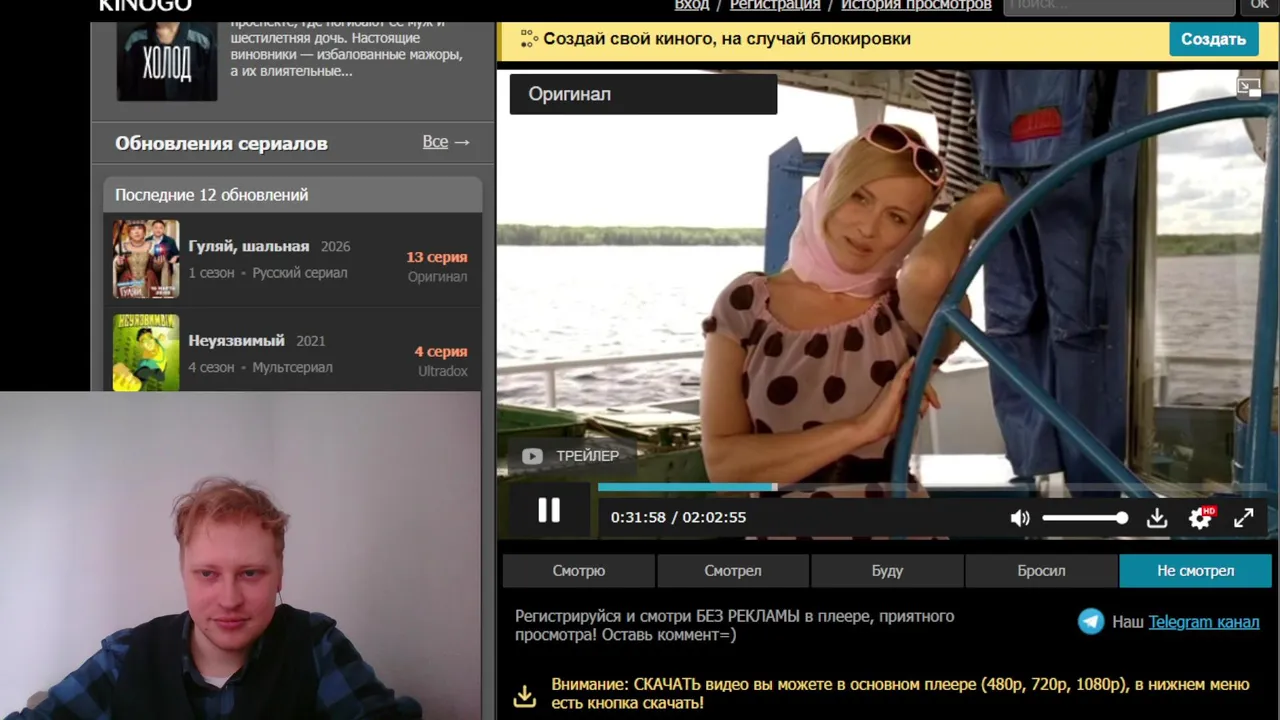This screenshot has height=720, width=1280.
Task: Click the 13 серия update label
Action: [x=437, y=257]
